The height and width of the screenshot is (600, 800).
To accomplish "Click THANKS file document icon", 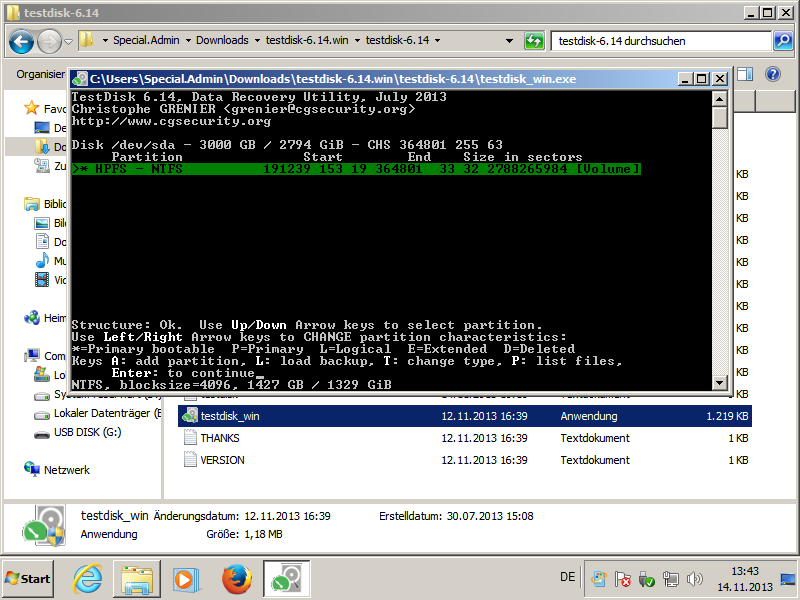I will (x=190, y=438).
